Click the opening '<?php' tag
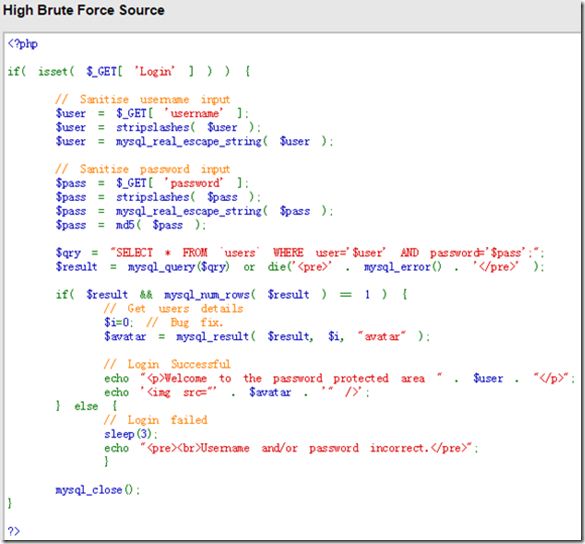The height and width of the screenshot is (544, 585). point(23,44)
